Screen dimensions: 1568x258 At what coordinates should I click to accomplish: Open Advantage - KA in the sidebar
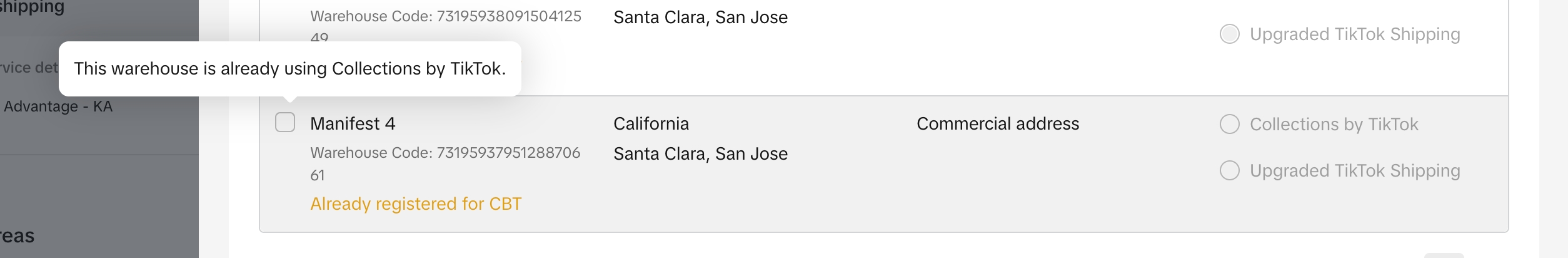[x=58, y=106]
